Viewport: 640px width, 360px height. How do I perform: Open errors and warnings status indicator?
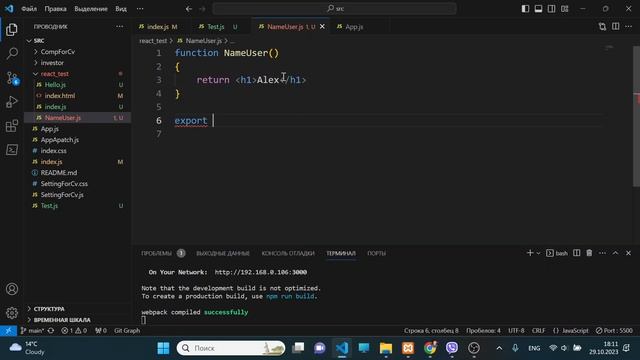click(74, 331)
